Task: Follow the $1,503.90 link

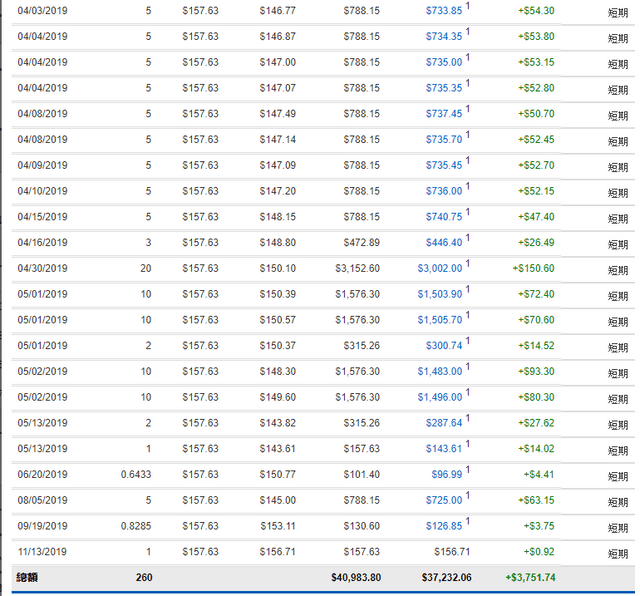Action: click(x=440, y=294)
